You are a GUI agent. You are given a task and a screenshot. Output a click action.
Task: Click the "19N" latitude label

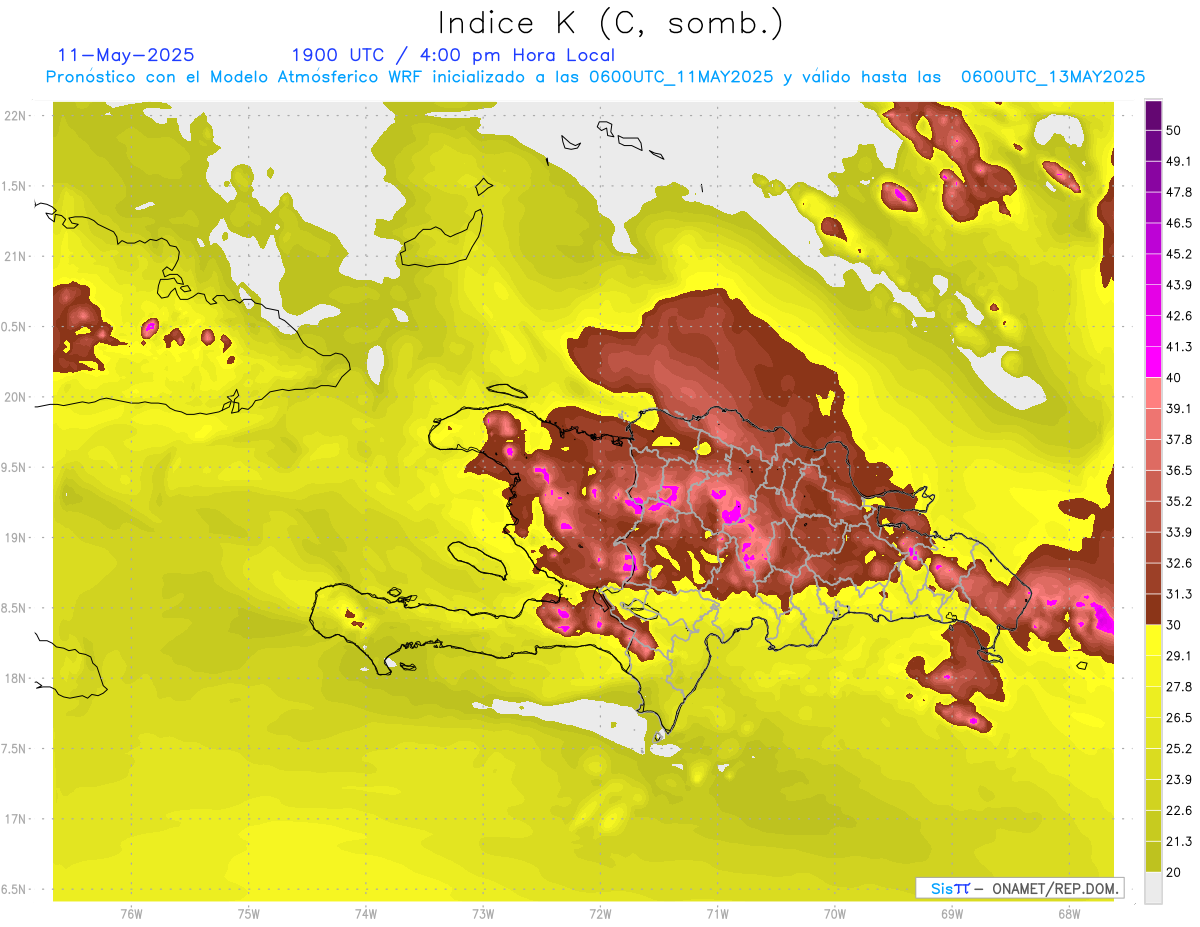pos(17,538)
